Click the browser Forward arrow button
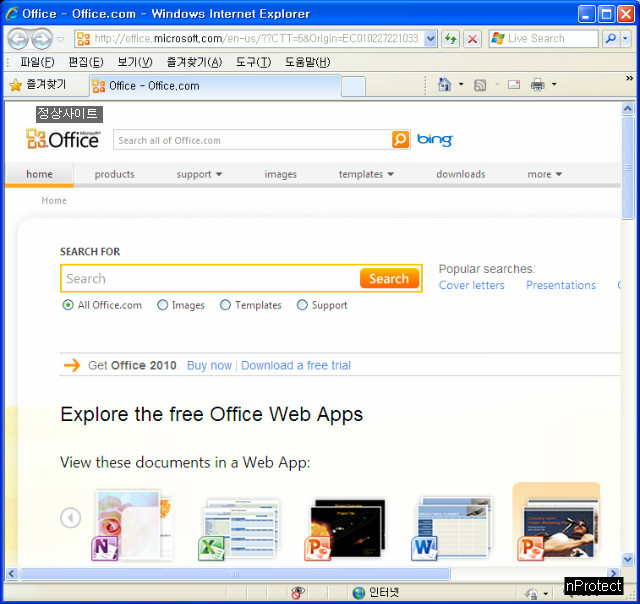The height and width of the screenshot is (604, 640). tap(42, 39)
